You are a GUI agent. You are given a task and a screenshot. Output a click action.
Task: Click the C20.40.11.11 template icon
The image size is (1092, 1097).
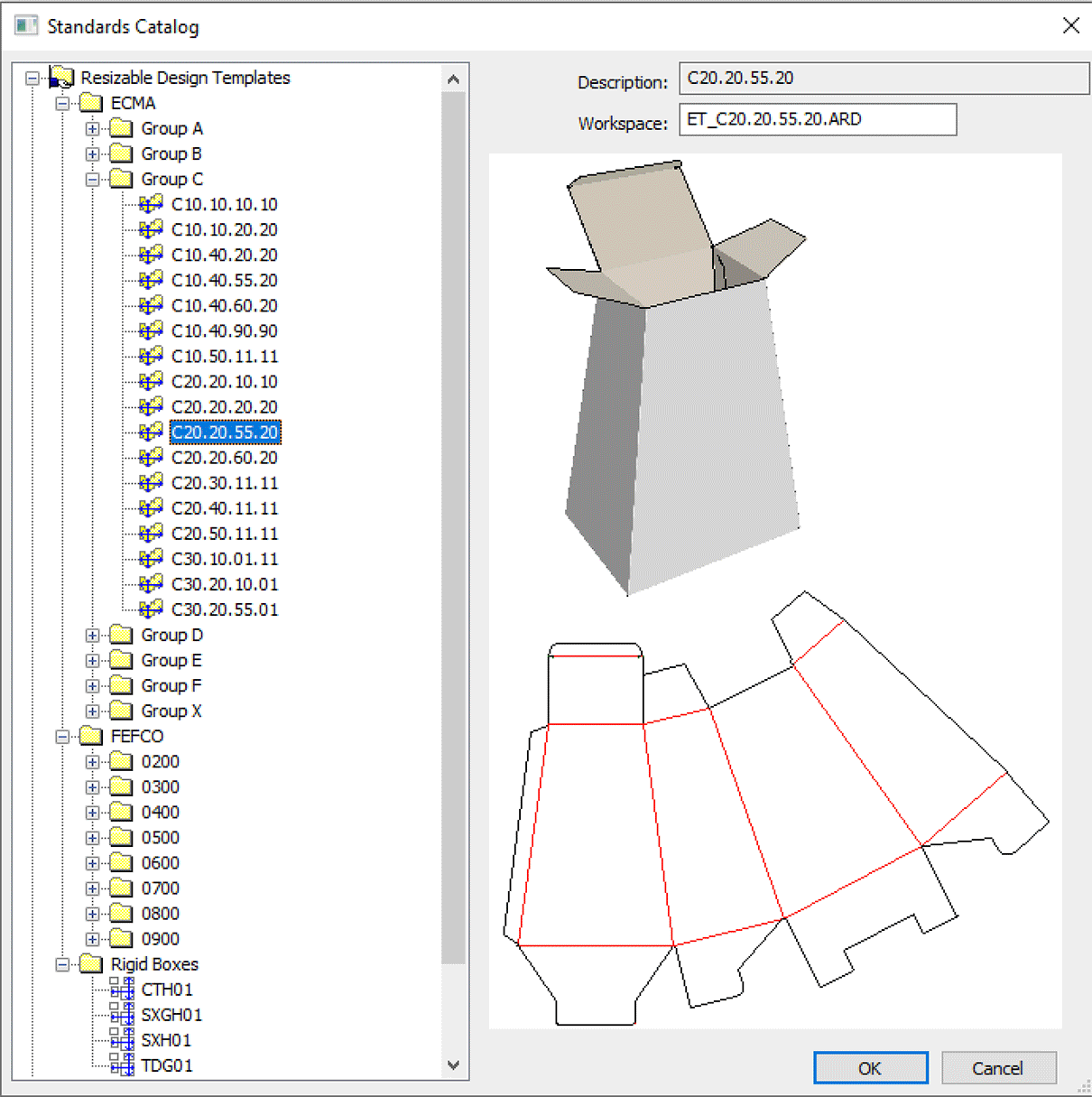click(x=151, y=507)
